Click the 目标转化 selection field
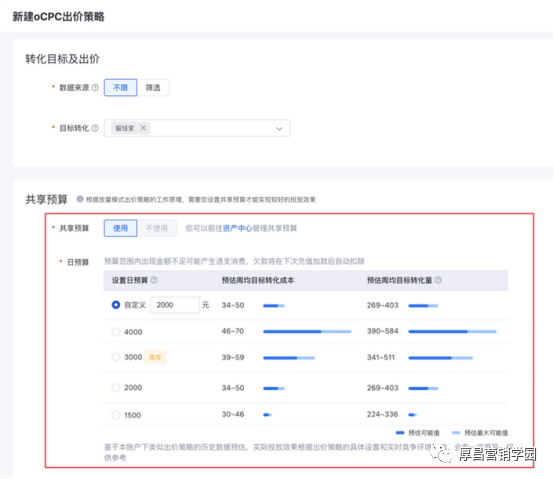 (197, 128)
